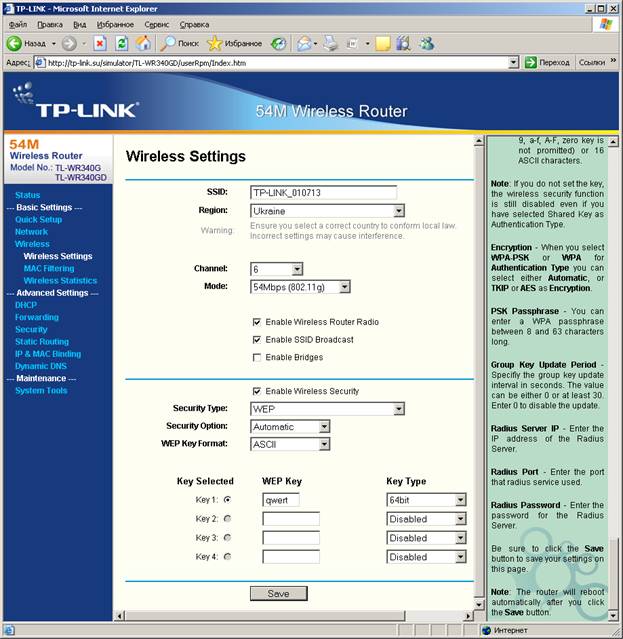623x639 pixels.
Task: Select the Key 2 radio button
Action: point(227,519)
